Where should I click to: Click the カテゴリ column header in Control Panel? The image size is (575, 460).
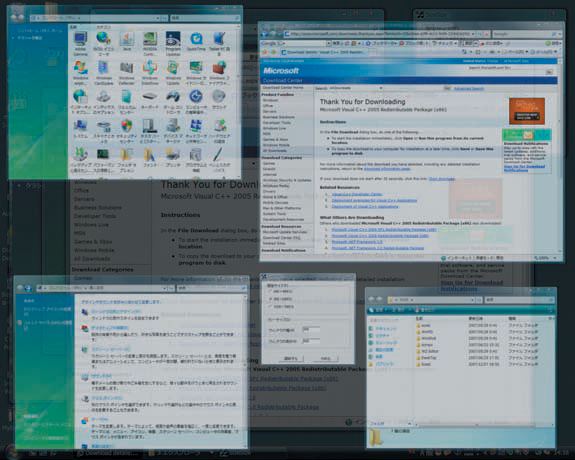tap(104, 27)
